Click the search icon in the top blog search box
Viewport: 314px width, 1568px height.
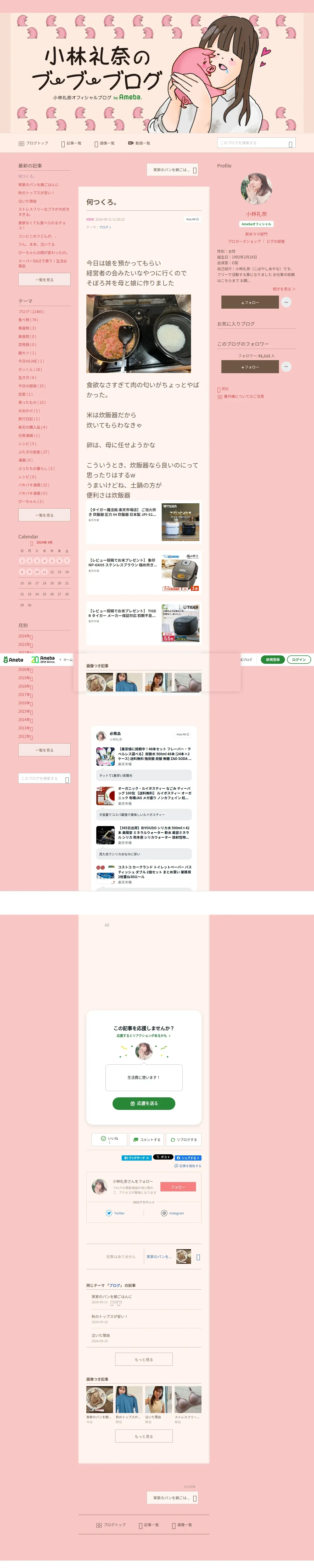[291, 144]
